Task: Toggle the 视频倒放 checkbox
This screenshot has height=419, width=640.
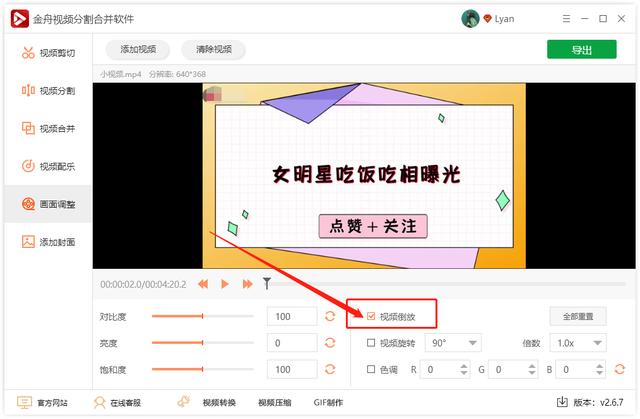Action: coord(372,317)
